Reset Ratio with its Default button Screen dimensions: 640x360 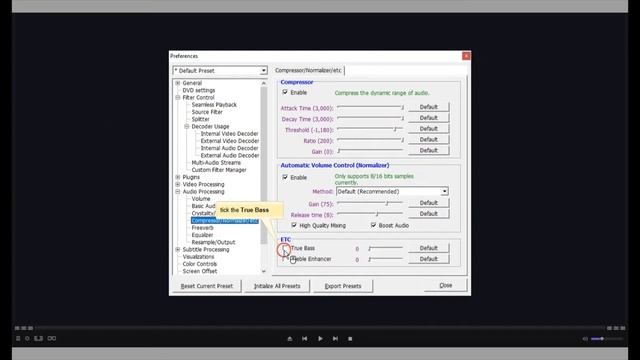429,140
